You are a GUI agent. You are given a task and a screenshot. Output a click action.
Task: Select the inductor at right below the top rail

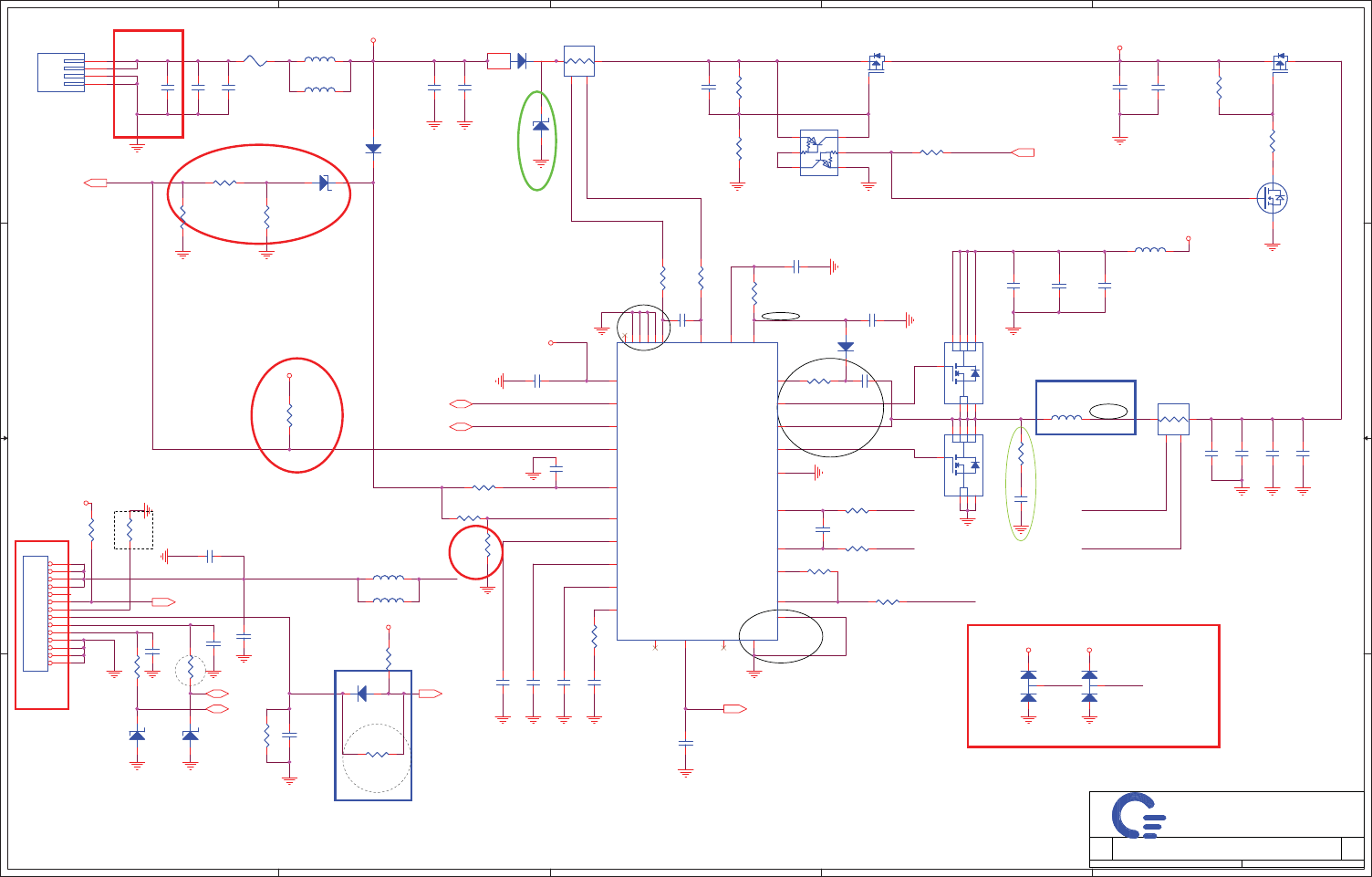tap(1150, 250)
